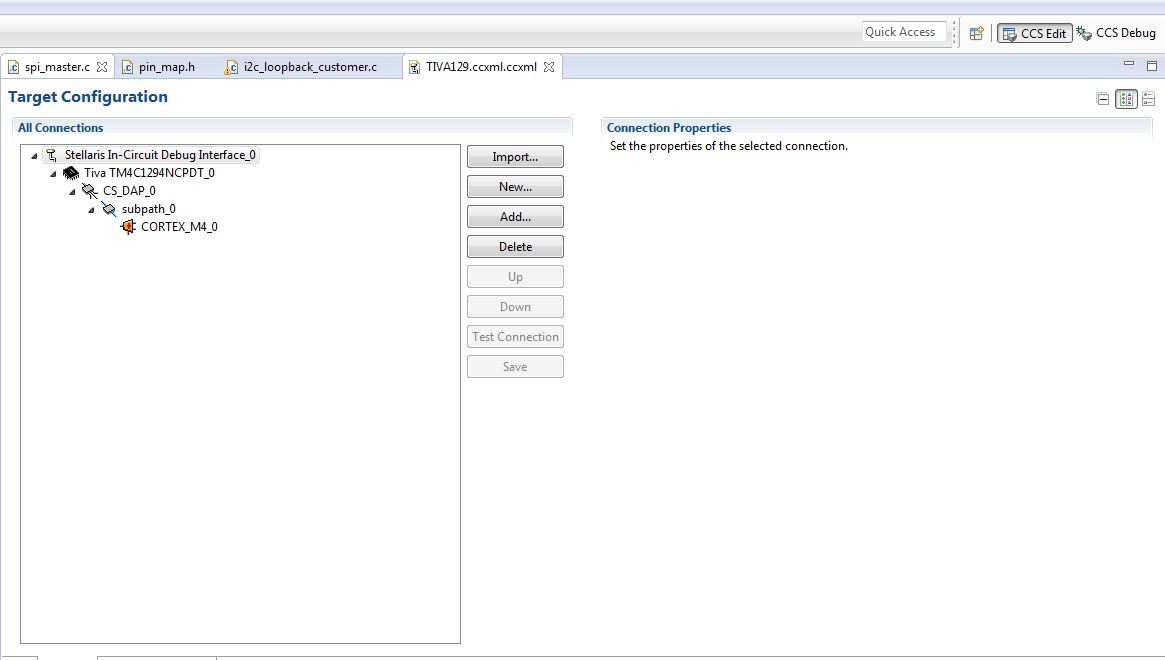
Task: Click the All Connections section header
Action: pos(60,128)
